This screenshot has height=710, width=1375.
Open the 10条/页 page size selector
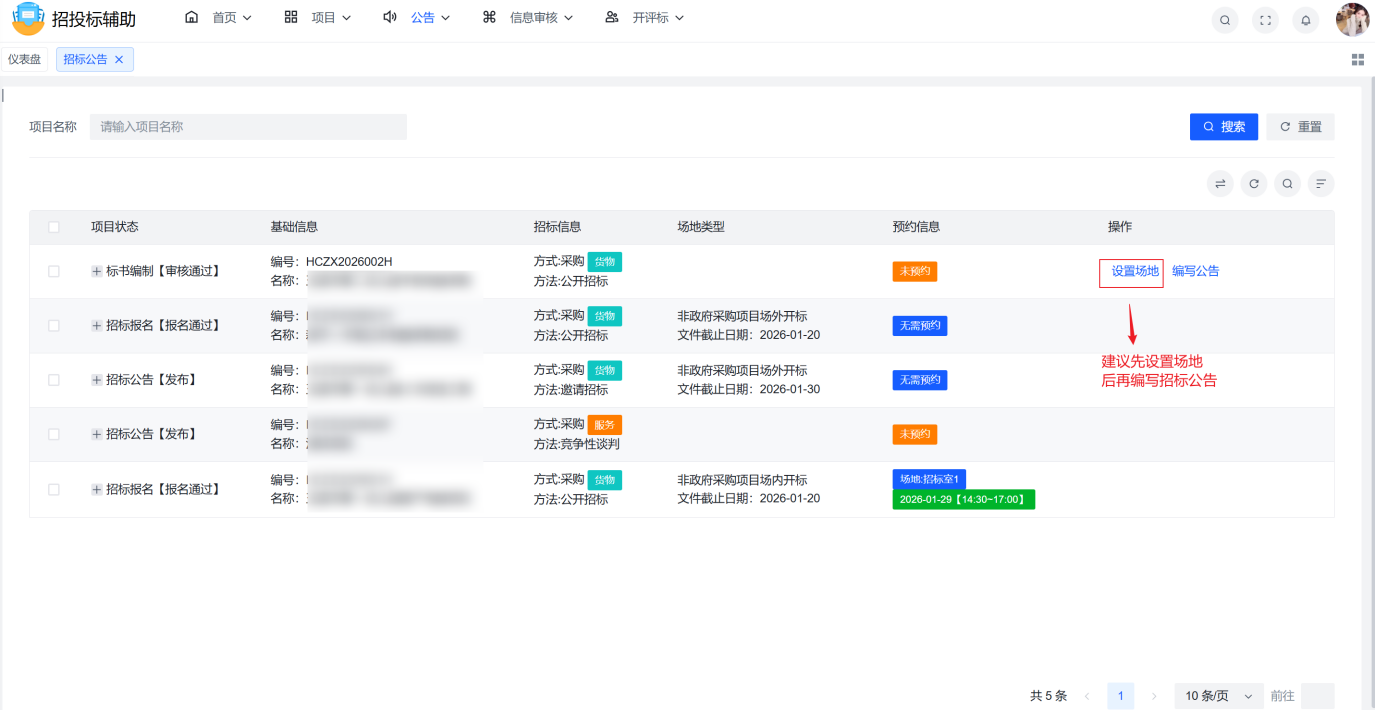[x=1218, y=695]
